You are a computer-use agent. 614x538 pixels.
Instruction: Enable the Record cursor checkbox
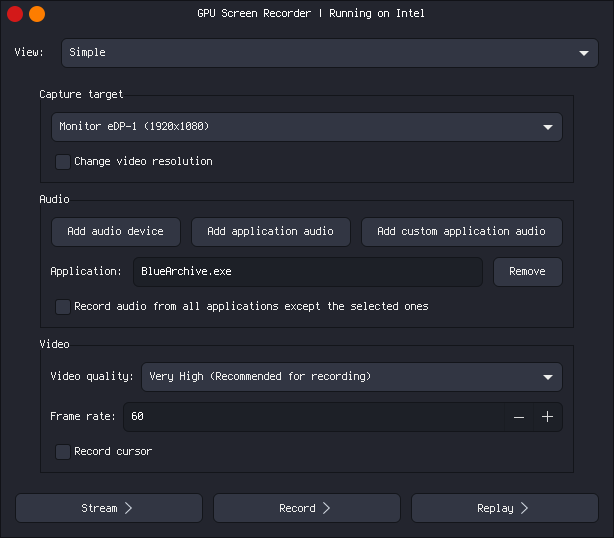[63, 452]
